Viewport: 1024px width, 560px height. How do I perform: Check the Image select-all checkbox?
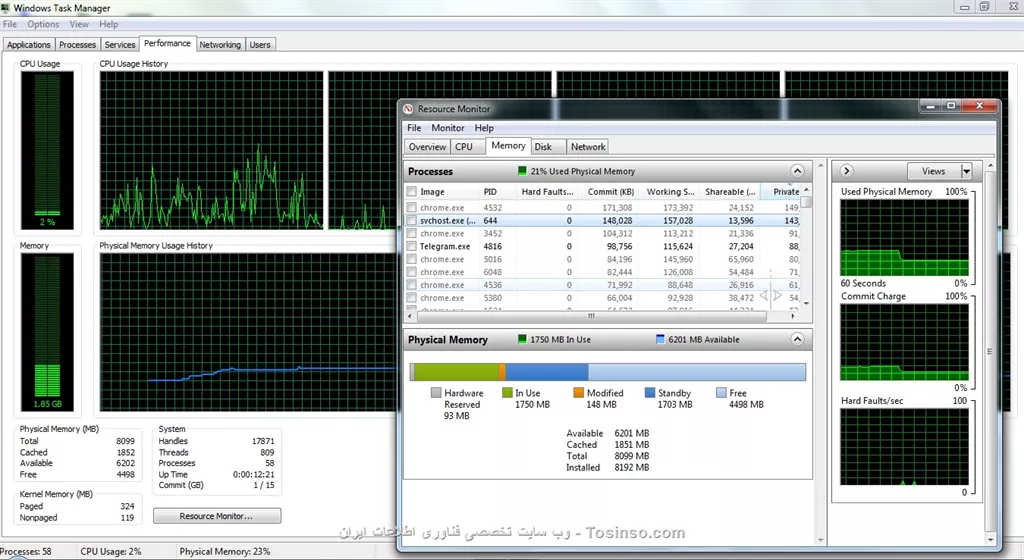(x=411, y=192)
